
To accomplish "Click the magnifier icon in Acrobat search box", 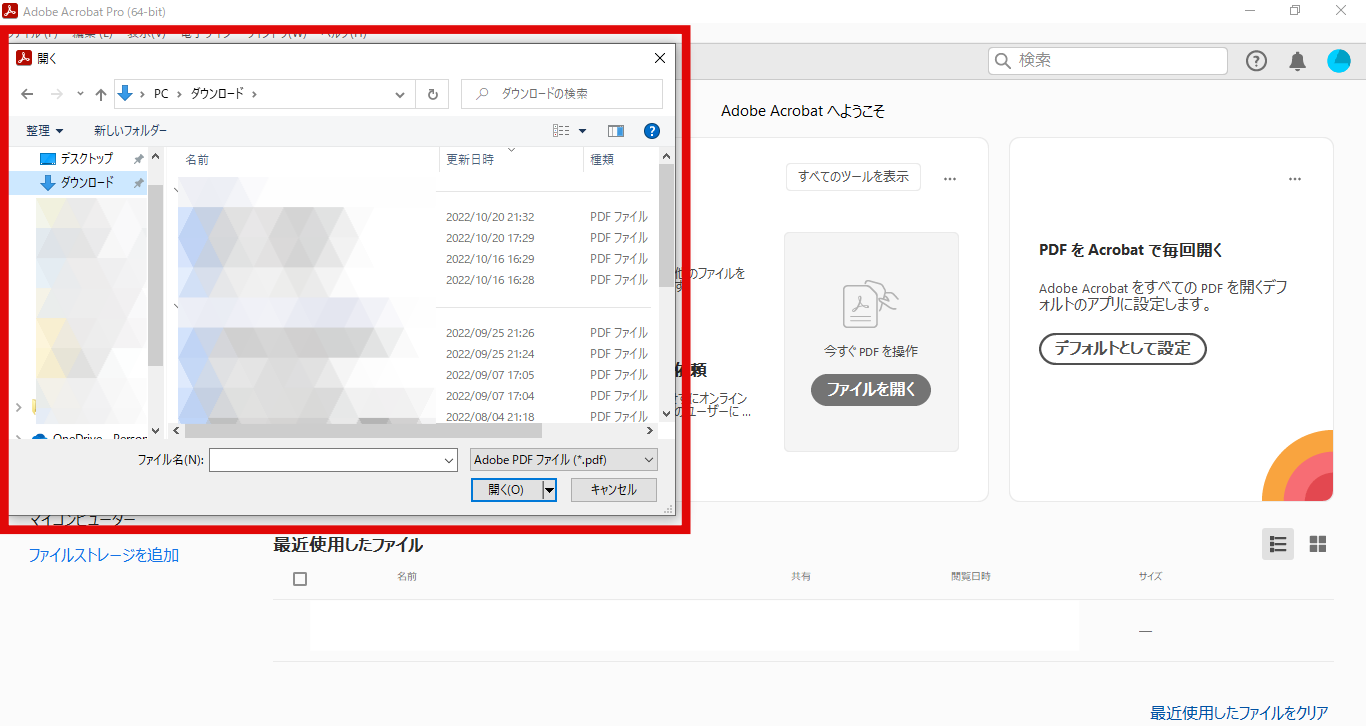I will 1003,61.
